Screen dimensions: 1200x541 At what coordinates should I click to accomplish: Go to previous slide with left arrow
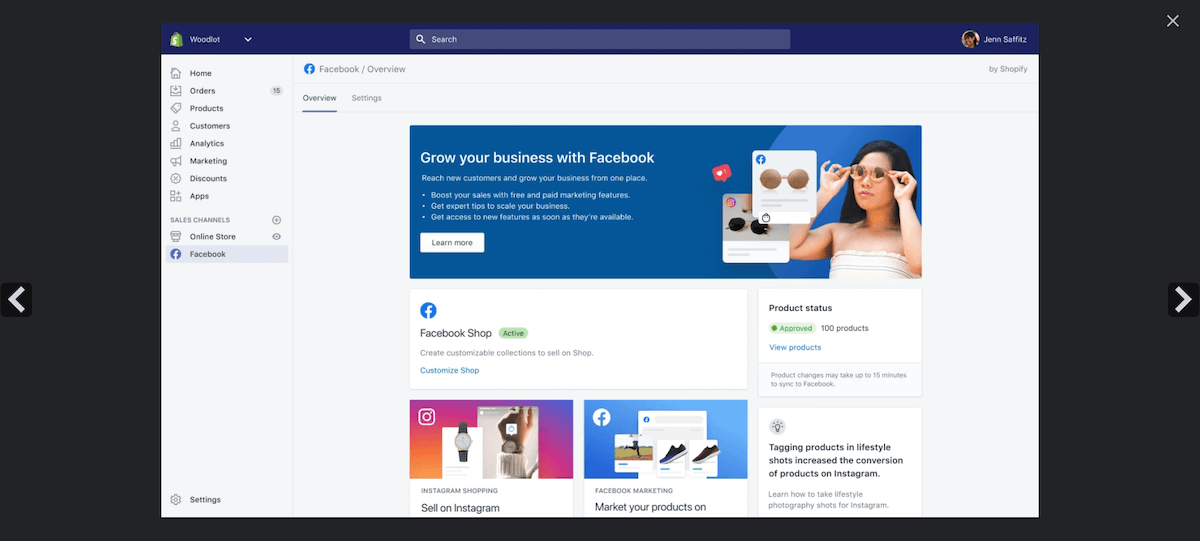(x=16, y=299)
